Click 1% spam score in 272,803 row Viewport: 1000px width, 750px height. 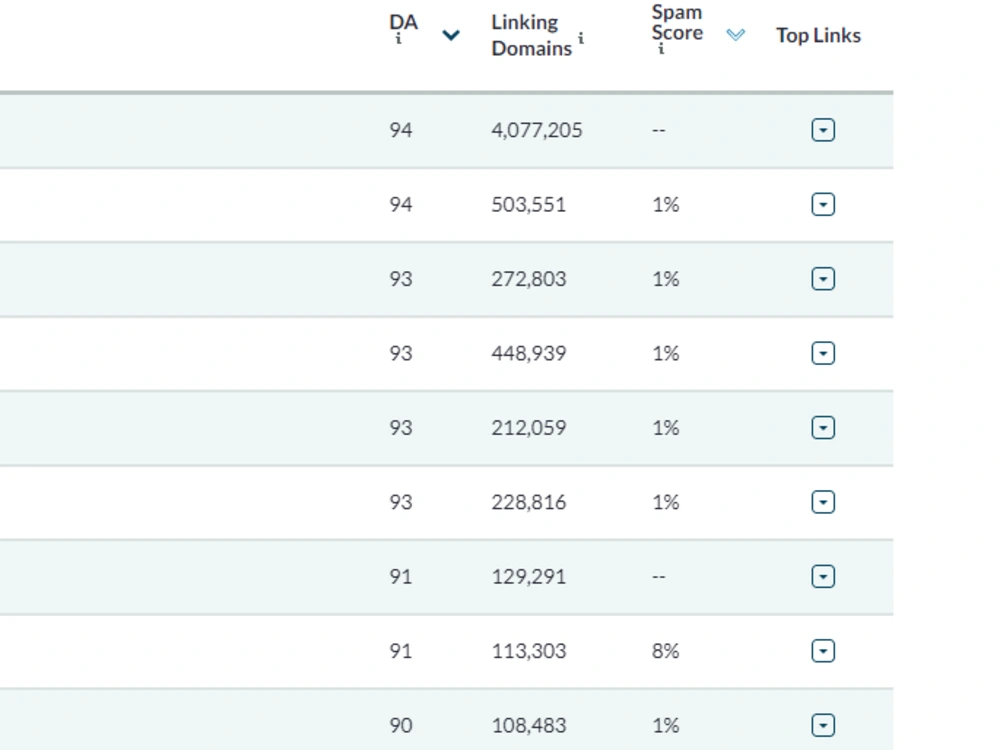(665, 279)
